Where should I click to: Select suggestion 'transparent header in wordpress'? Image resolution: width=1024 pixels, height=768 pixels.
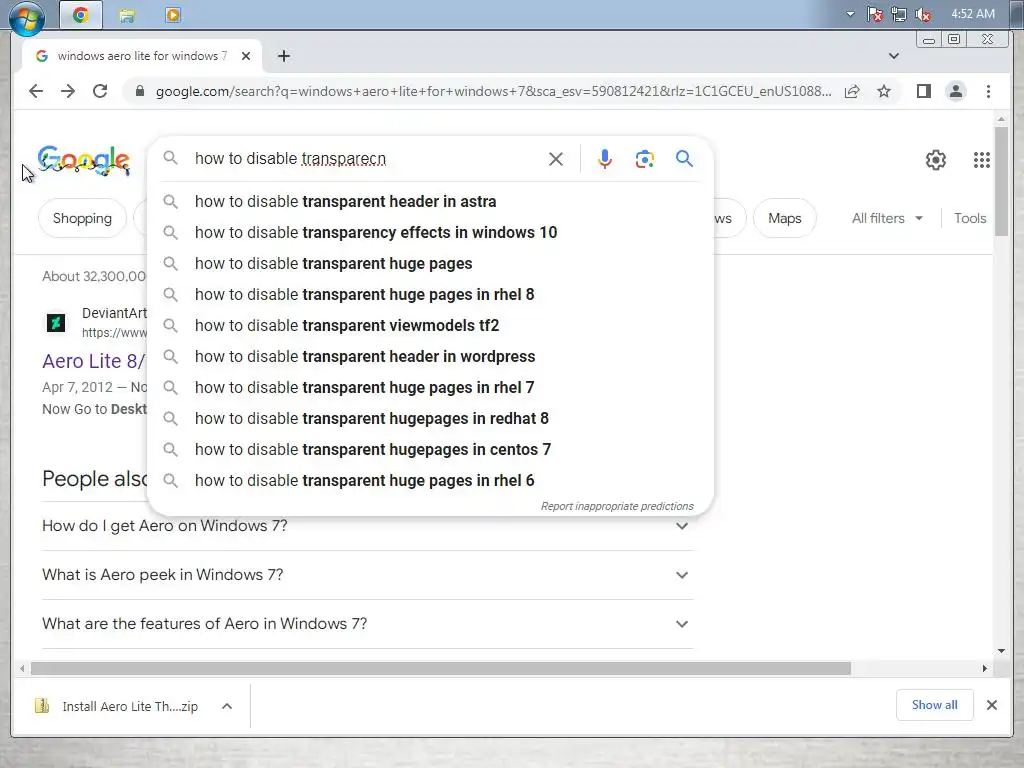[430, 357]
